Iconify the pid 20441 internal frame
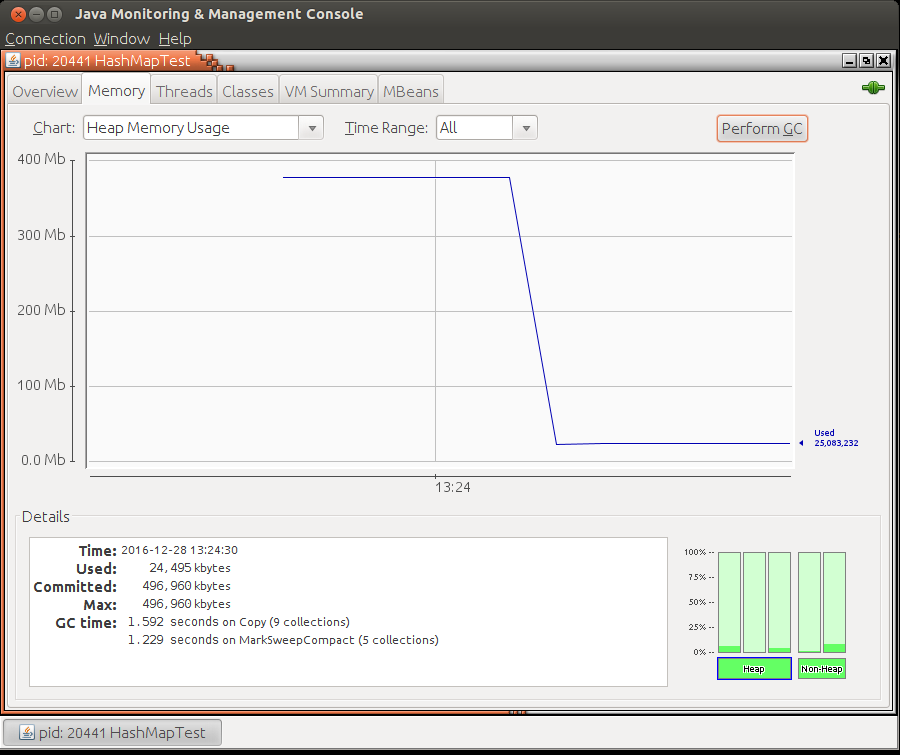 (x=849, y=60)
